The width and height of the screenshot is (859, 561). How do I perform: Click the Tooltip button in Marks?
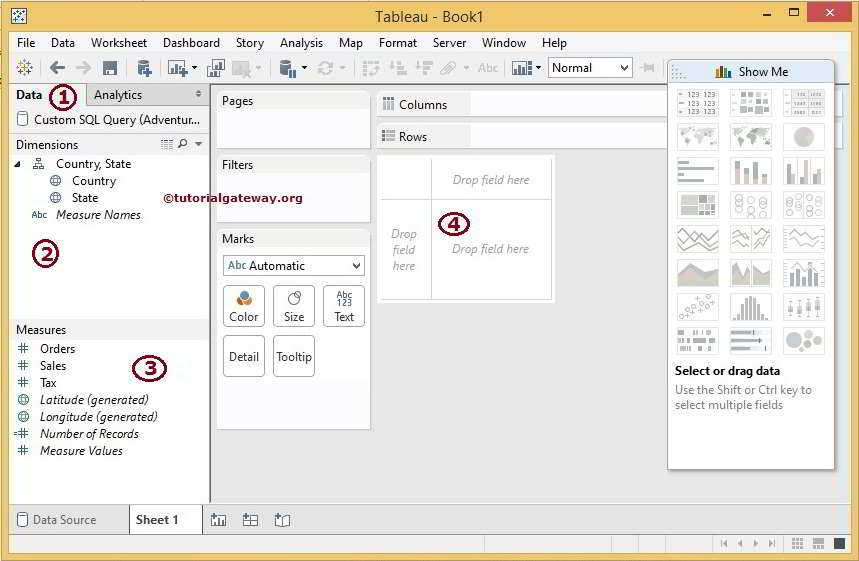click(294, 356)
